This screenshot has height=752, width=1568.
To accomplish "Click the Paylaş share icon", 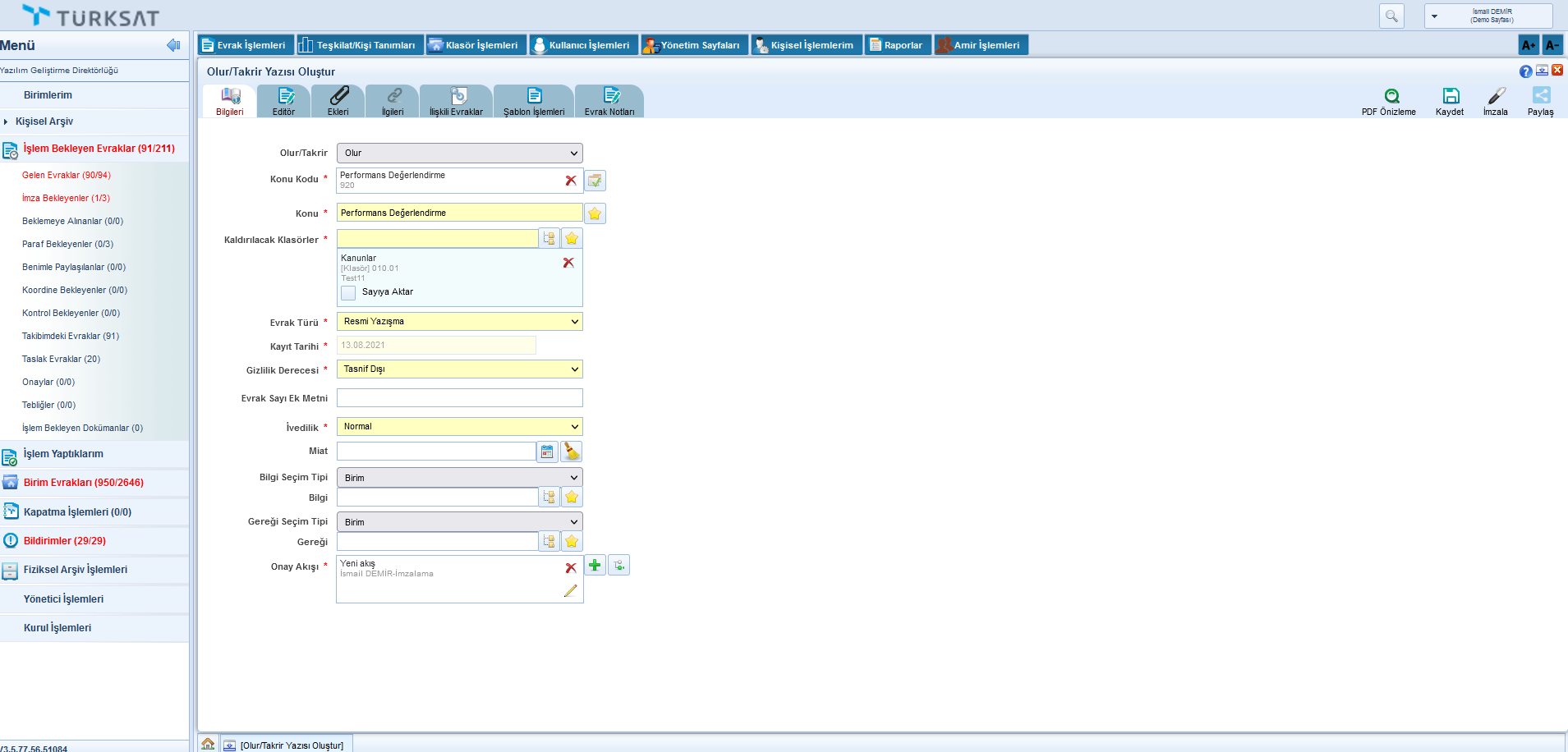I will 1541,96.
